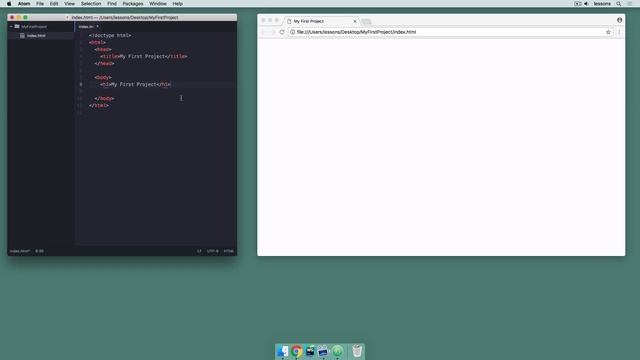The height and width of the screenshot is (360, 640).
Task: Open the Chrome three-dot menu
Action: [x=619, y=32]
